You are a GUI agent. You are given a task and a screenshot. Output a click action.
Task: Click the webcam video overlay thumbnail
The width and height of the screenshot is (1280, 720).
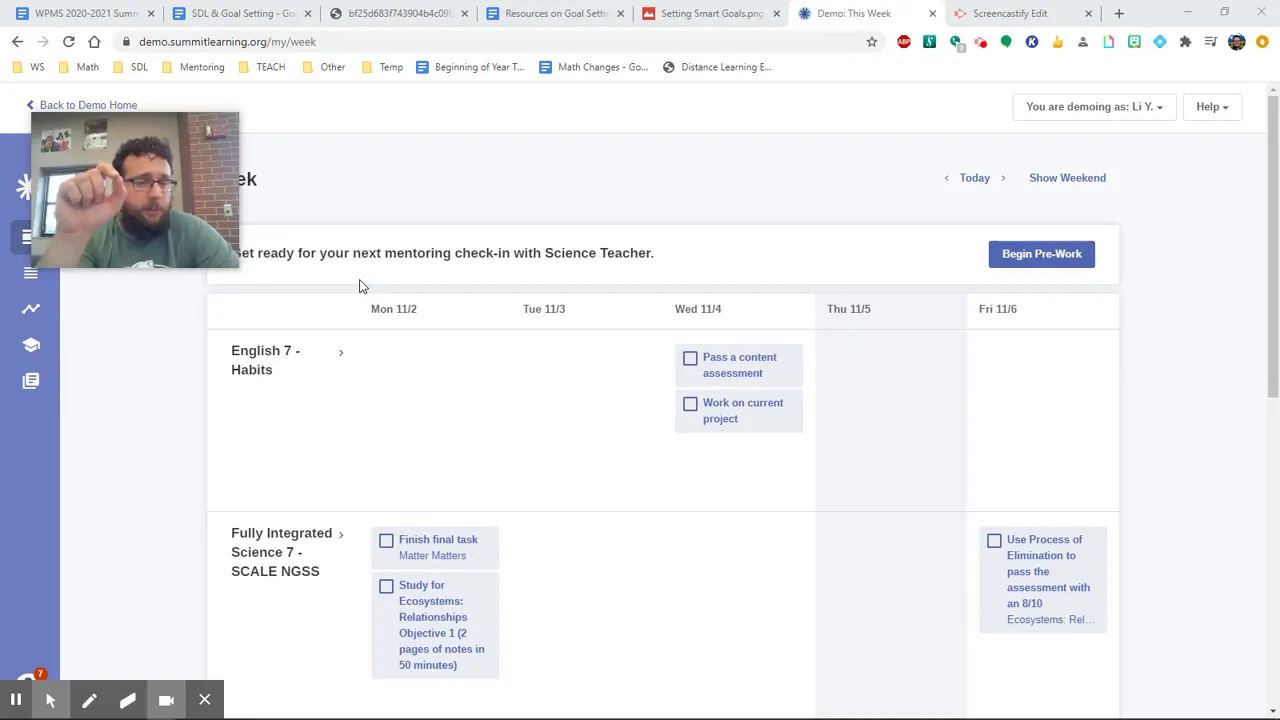[135, 190]
